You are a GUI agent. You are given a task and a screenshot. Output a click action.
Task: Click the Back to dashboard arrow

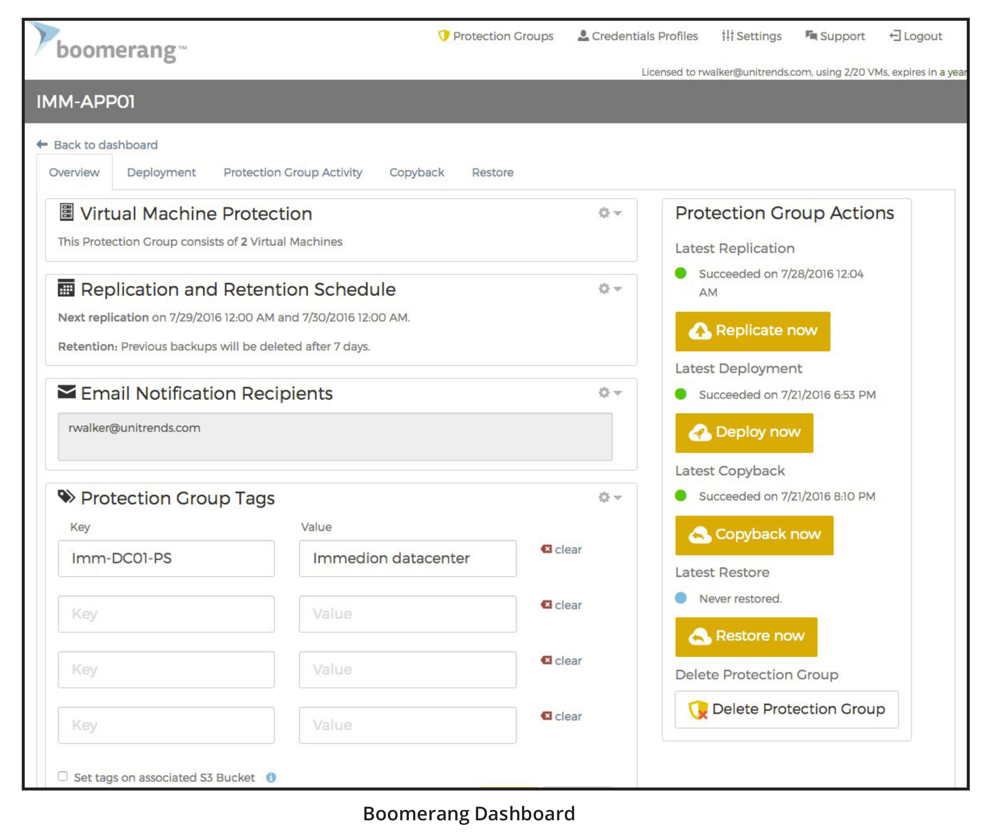[x=42, y=145]
